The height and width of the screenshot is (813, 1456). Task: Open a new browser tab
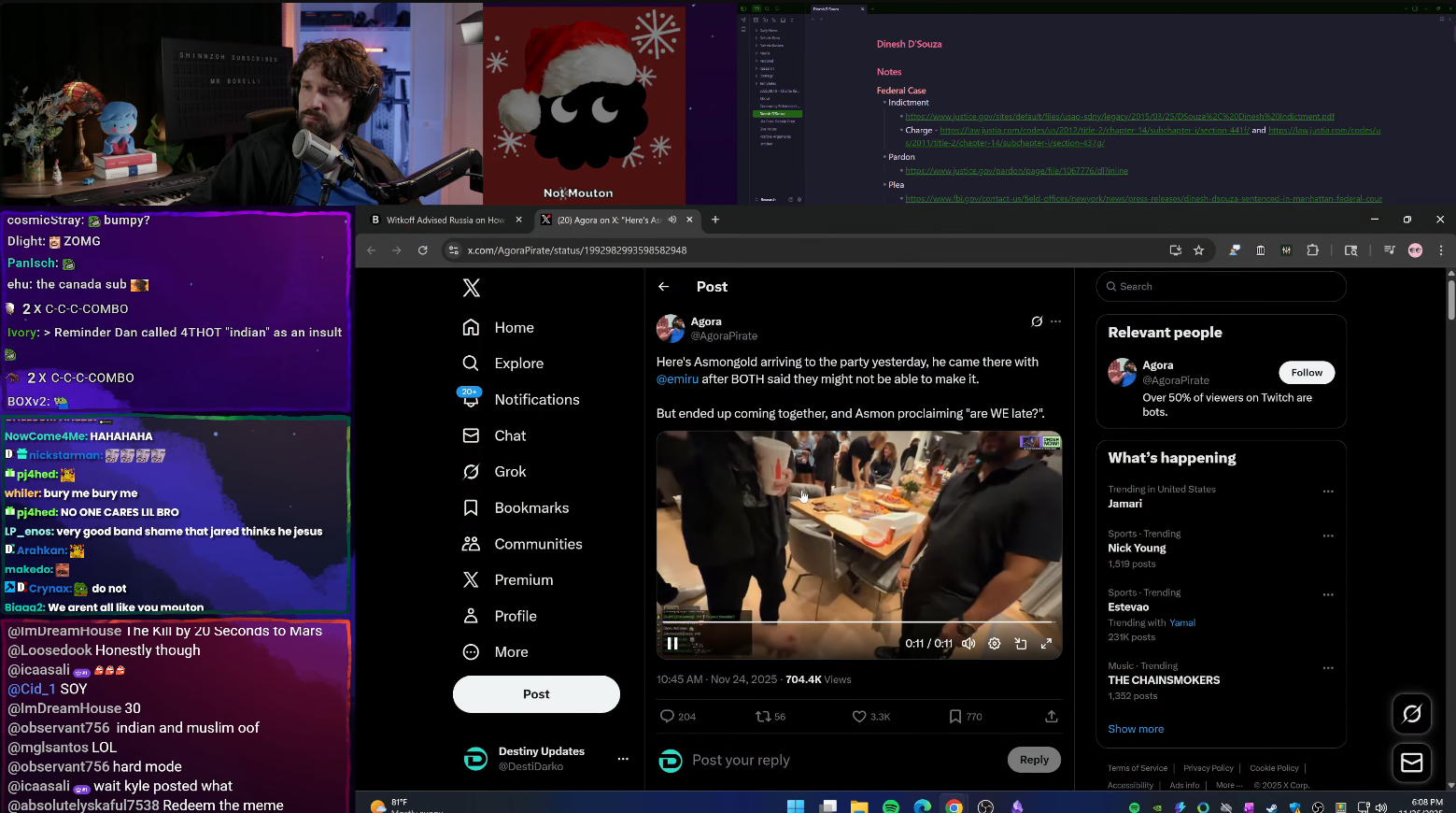coord(715,220)
